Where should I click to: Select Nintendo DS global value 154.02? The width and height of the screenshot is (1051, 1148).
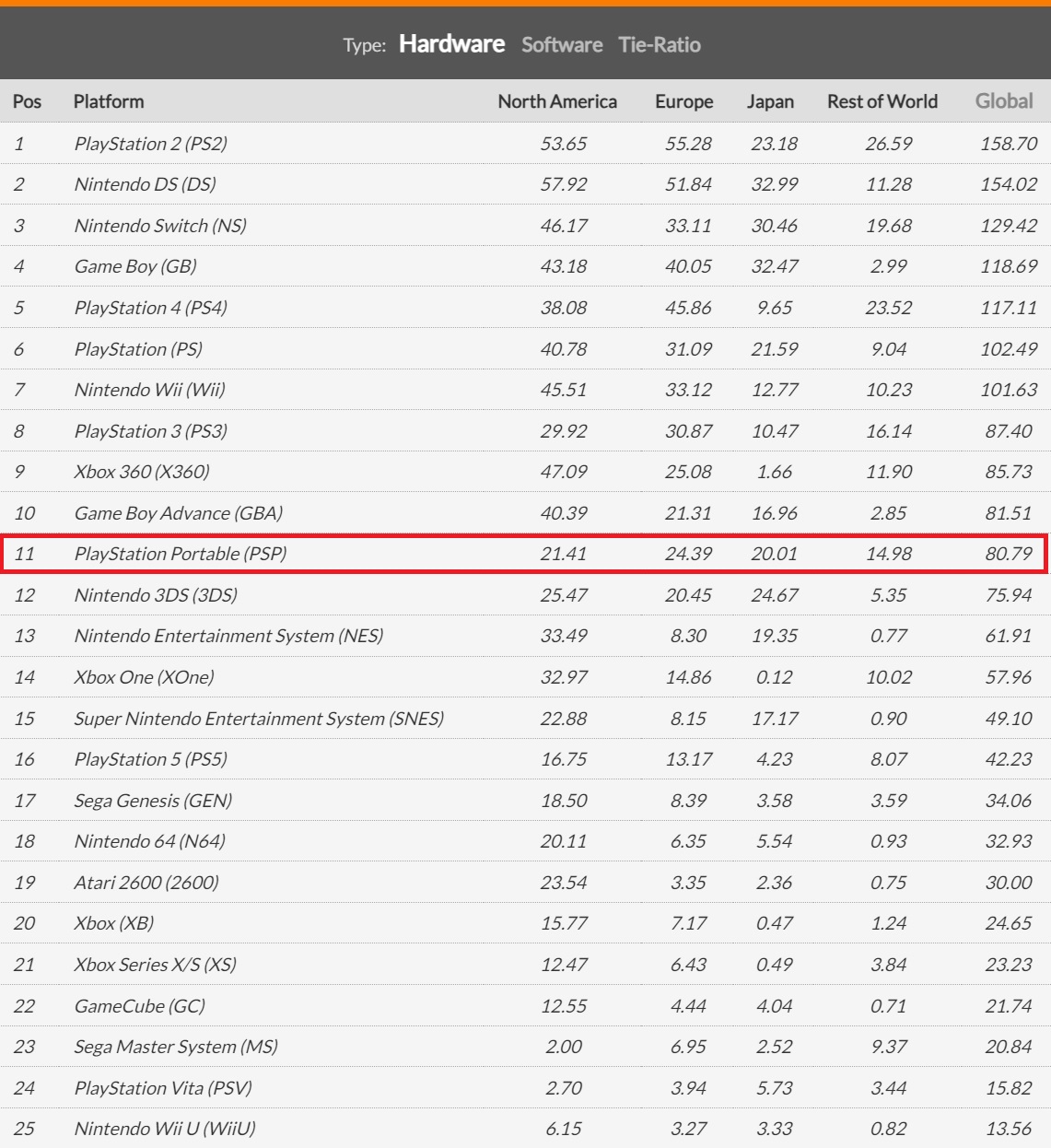point(1009,184)
